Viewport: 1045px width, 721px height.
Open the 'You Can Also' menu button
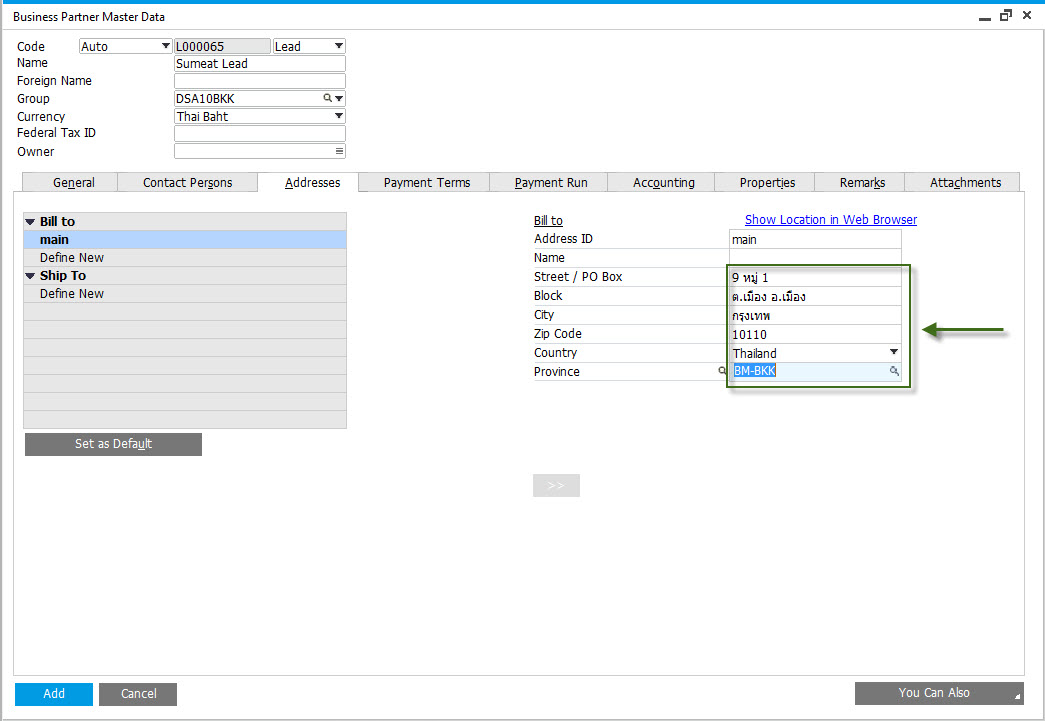pyautogui.click(x=939, y=693)
